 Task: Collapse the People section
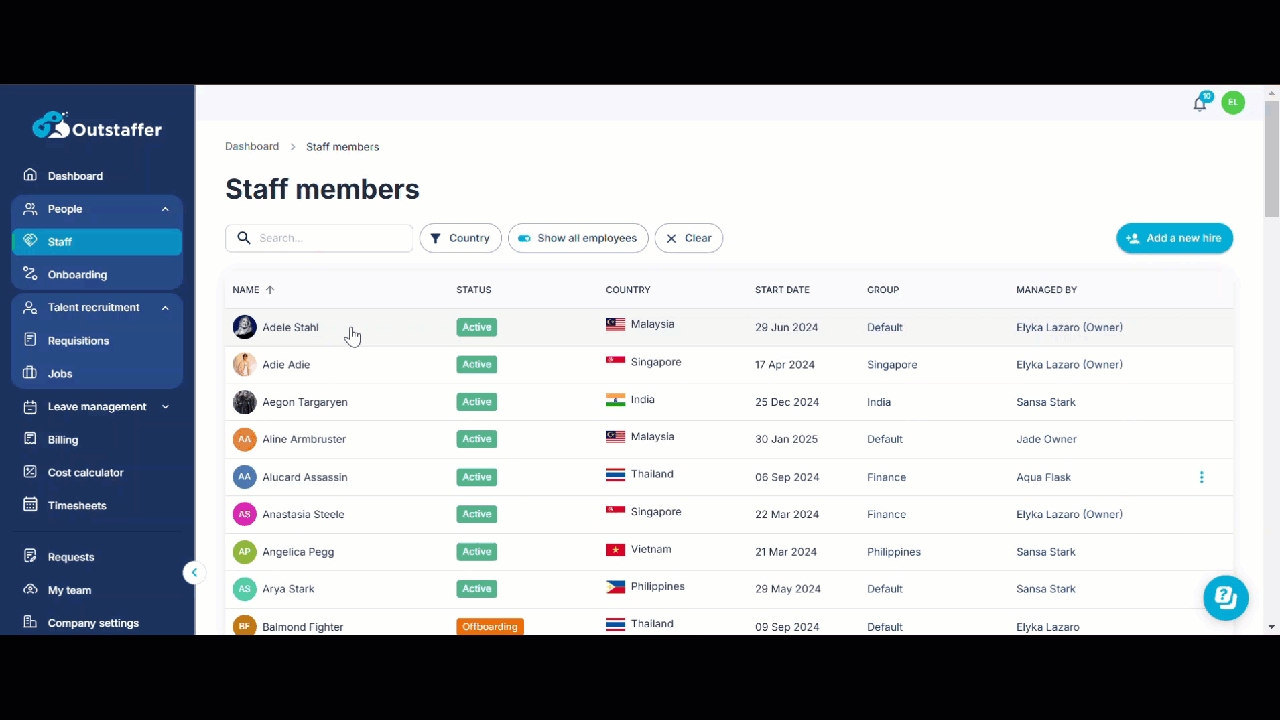[x=165, y=209]
